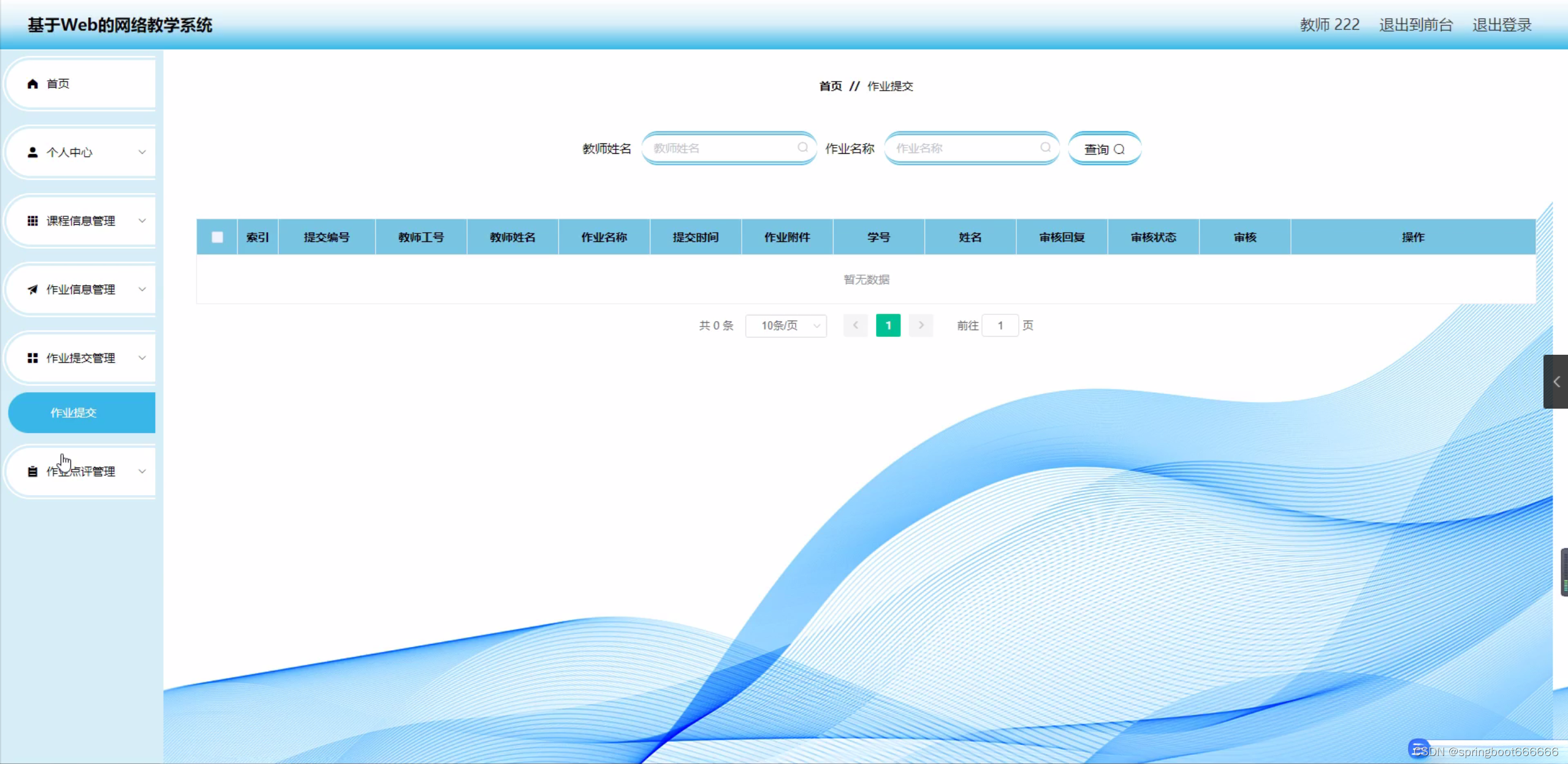Viewport: 1568px width, 764px height.
Task: Collapse the 作业提交管理 menu chevron
Action: click(x=142, y=358)
